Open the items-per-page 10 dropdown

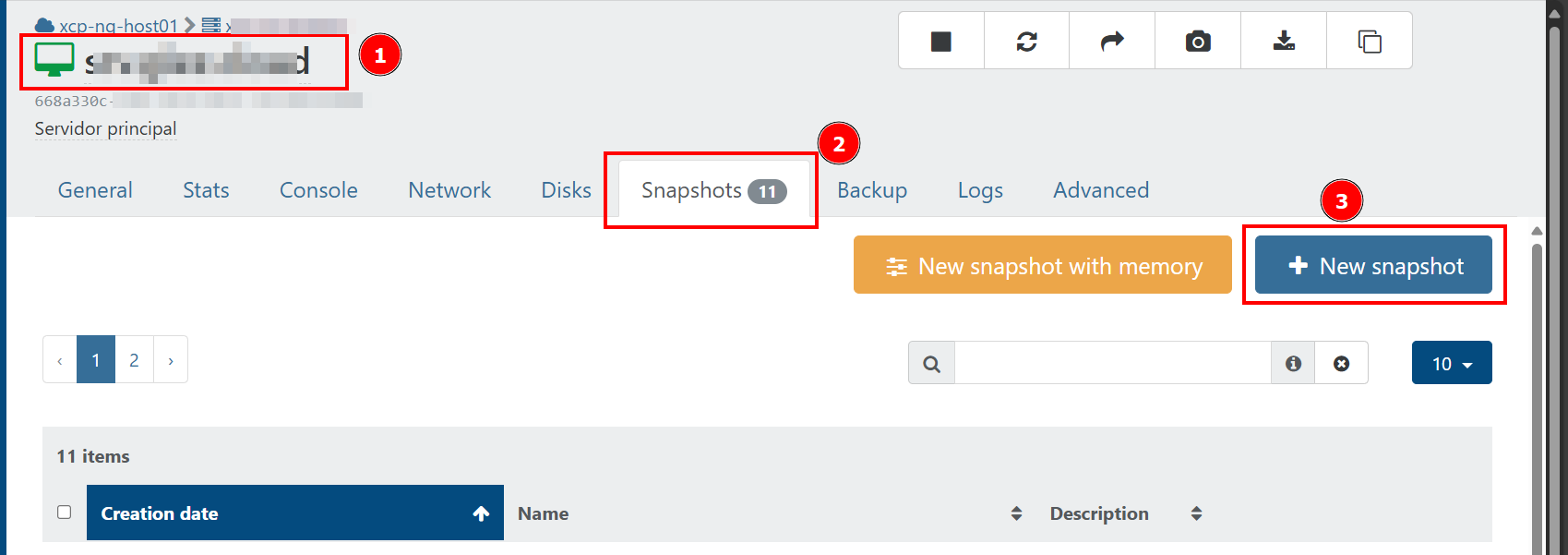(1452, 363)
